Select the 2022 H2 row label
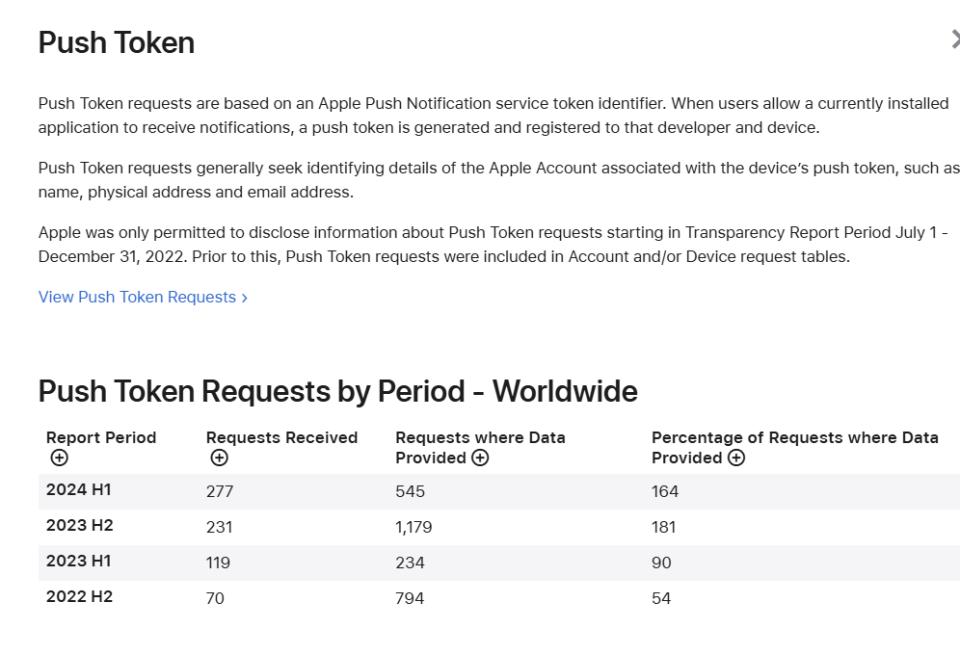This screenshot has width=960, height=655. point(80,596)
